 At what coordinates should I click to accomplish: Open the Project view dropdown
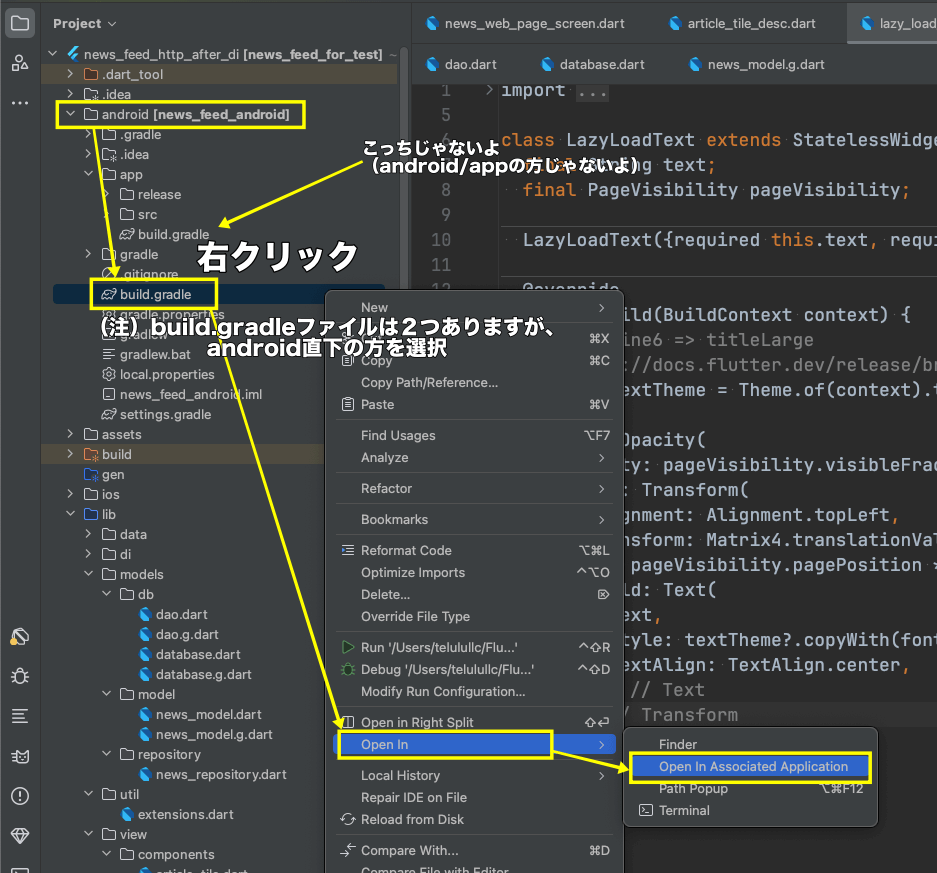[84, 23]
